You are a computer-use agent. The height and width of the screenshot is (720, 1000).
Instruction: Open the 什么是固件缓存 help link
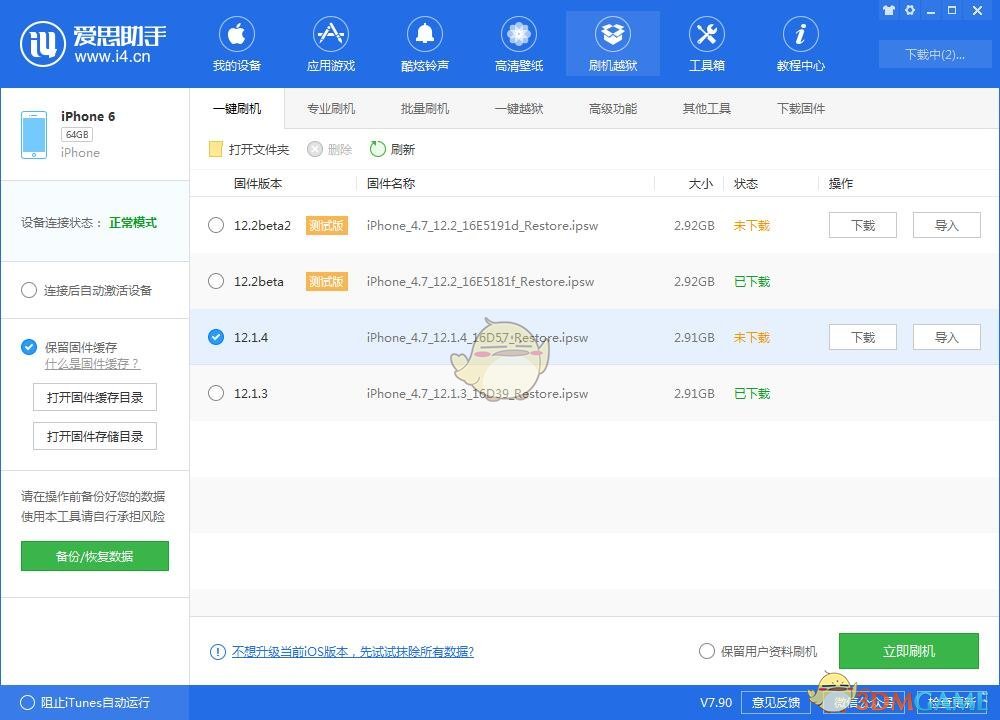pos(92,364)
